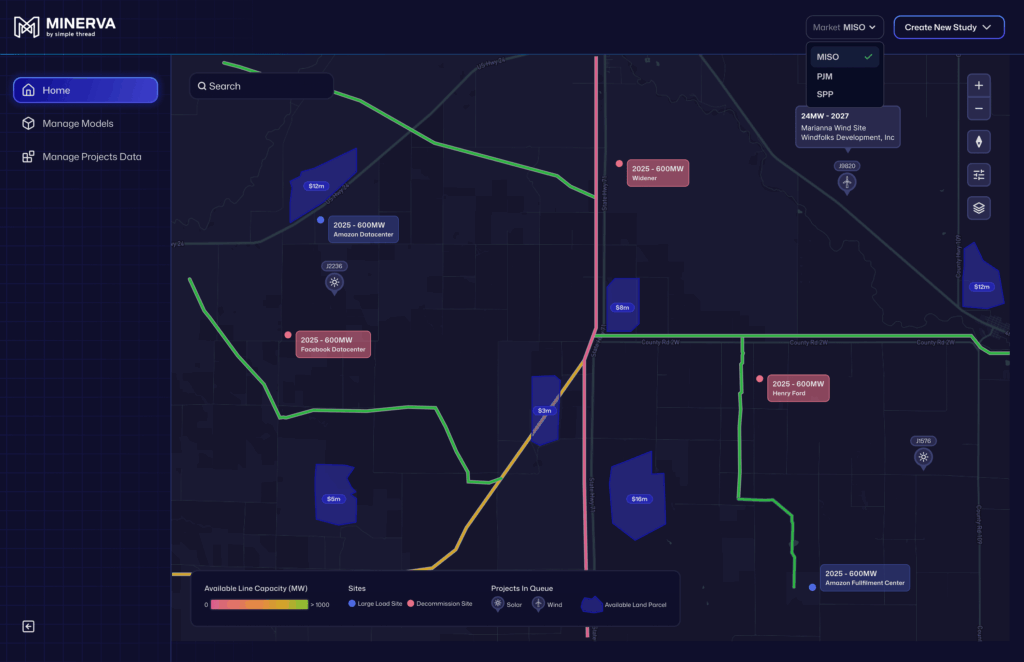Select the $3m land parcel
This screenshot has height=662, width=1024.
point(545,410)
